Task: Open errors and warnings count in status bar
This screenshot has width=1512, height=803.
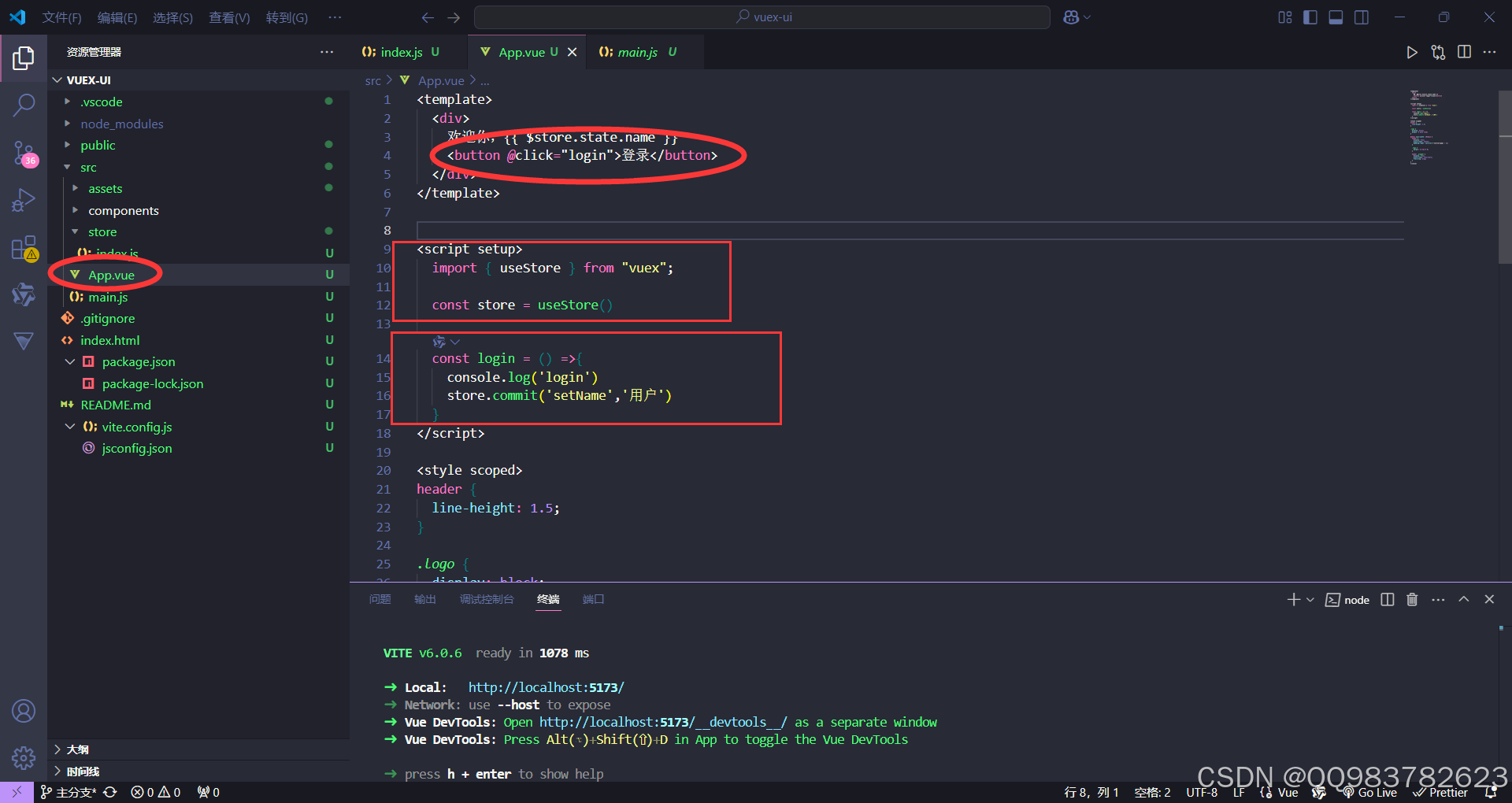Action: [x=156, y=792]
